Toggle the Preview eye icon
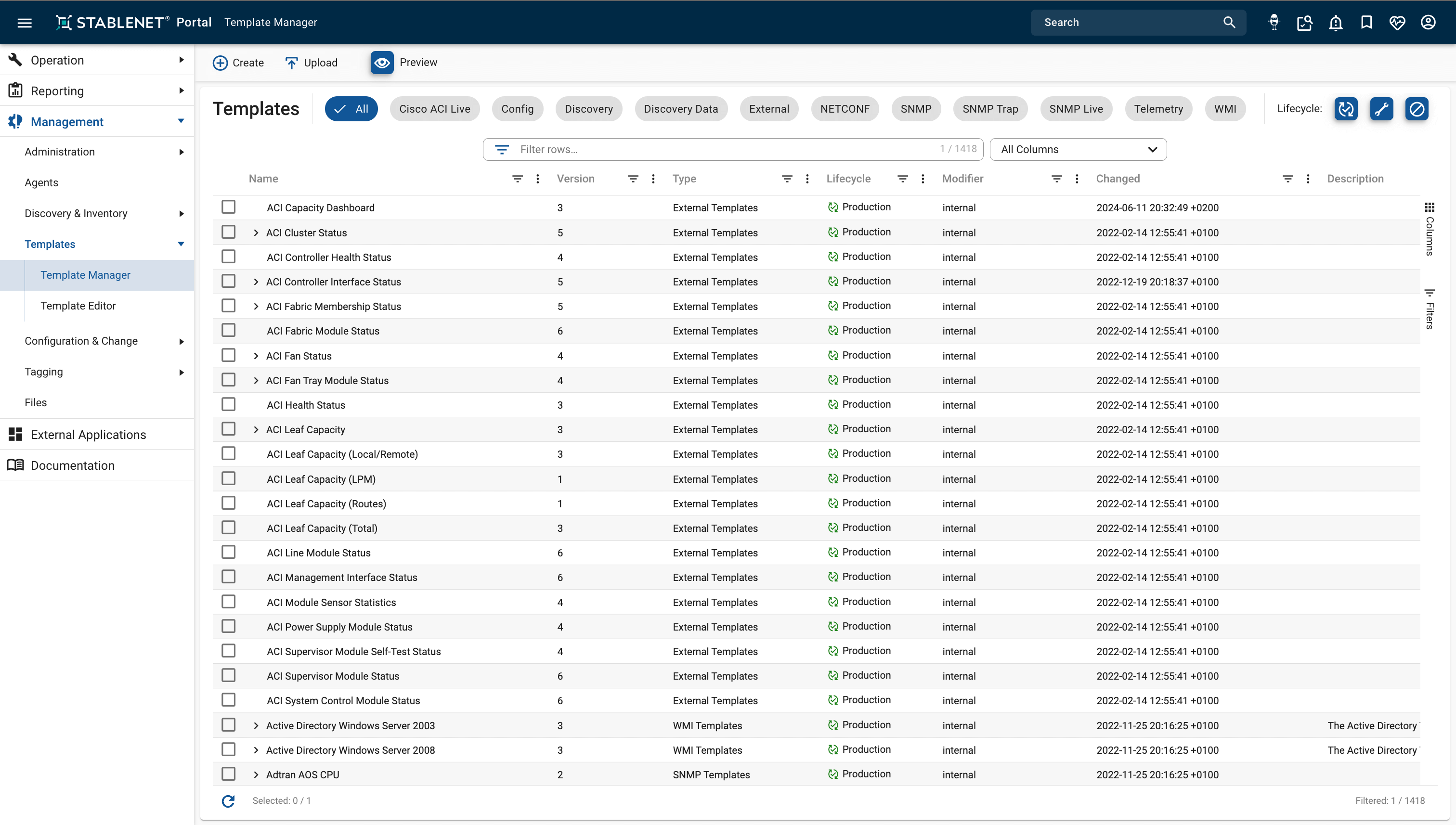1456x825 pixels. [382, 62]
